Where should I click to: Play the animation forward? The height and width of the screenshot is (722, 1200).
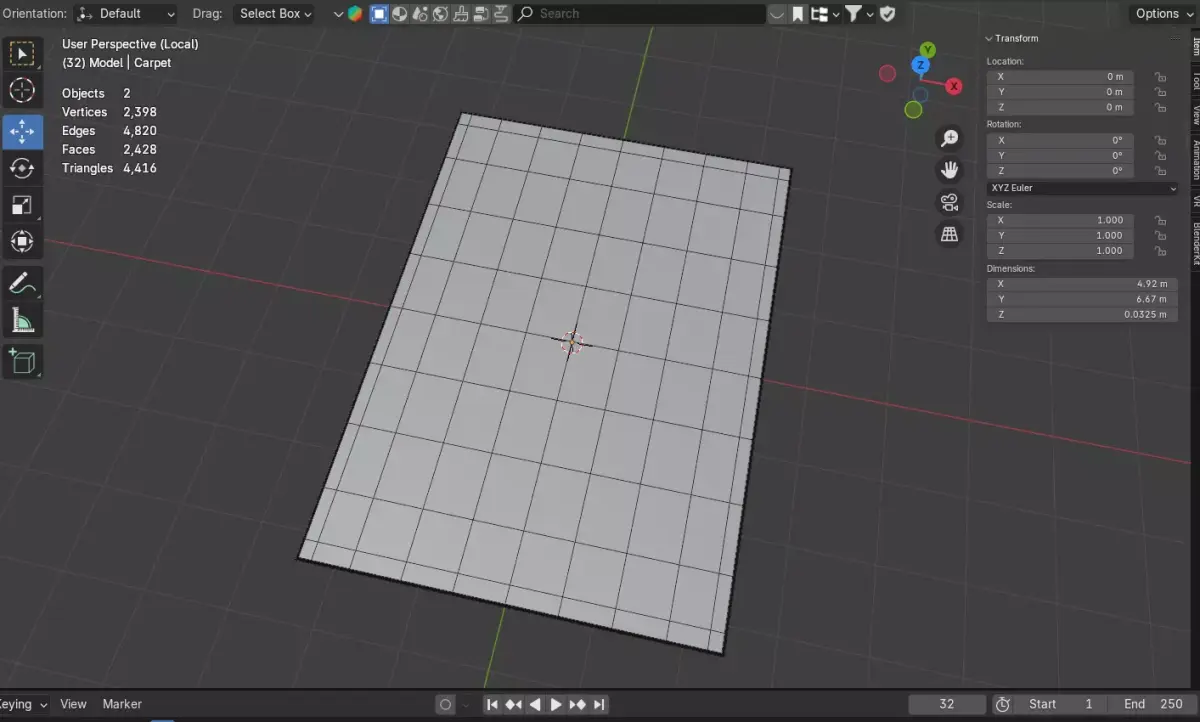click(x=556, y=704)
